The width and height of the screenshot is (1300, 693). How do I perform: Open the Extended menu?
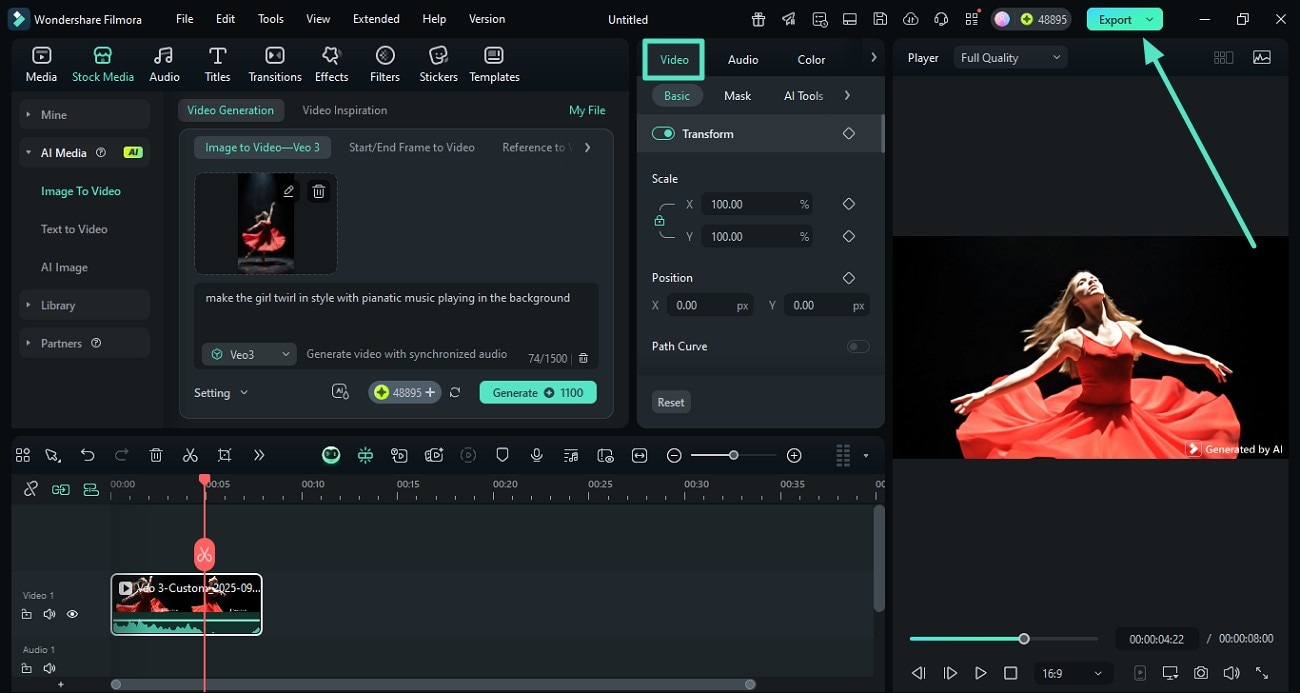(x=376, y=19)
